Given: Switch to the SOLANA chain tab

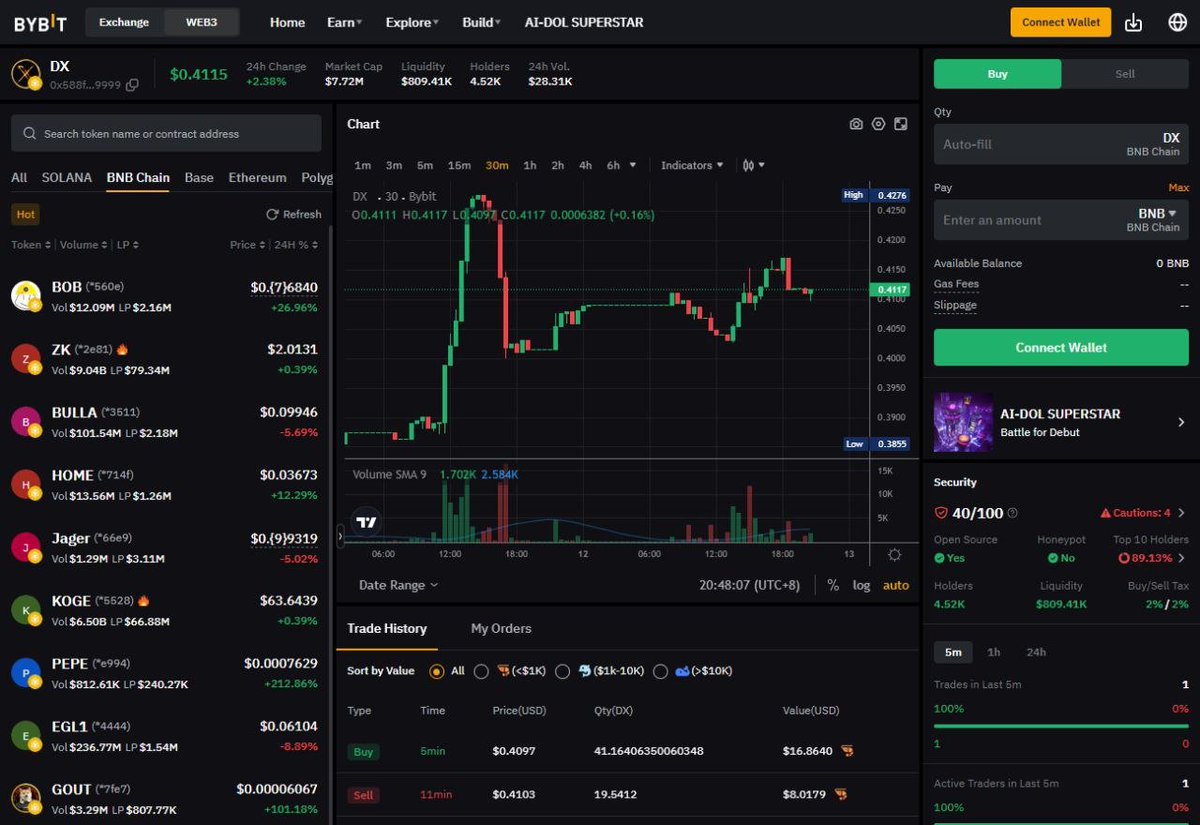Looking at the screenshot, I should (x=66, y=178).
